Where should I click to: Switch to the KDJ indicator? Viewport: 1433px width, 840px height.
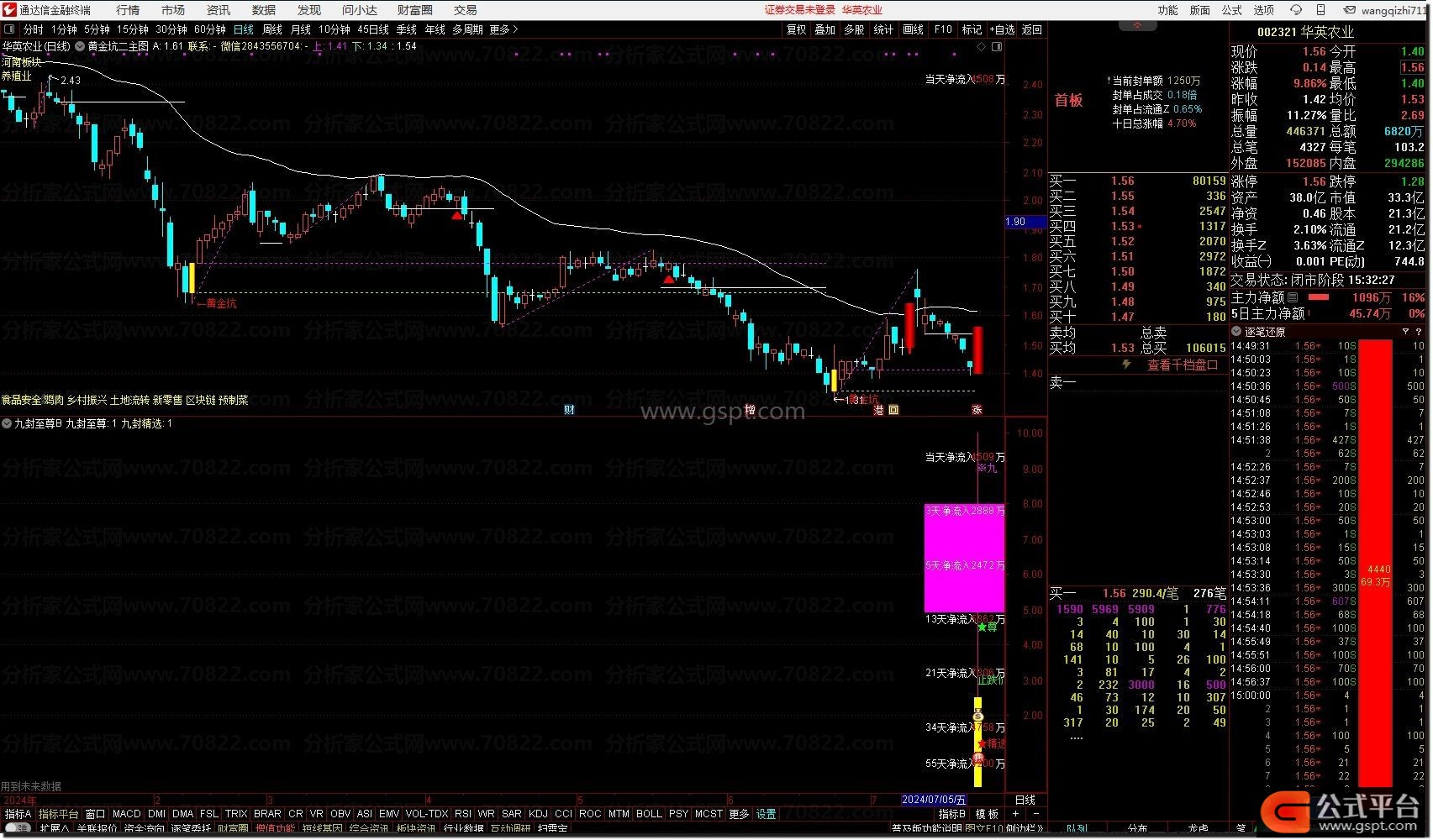tap(538, 814)
